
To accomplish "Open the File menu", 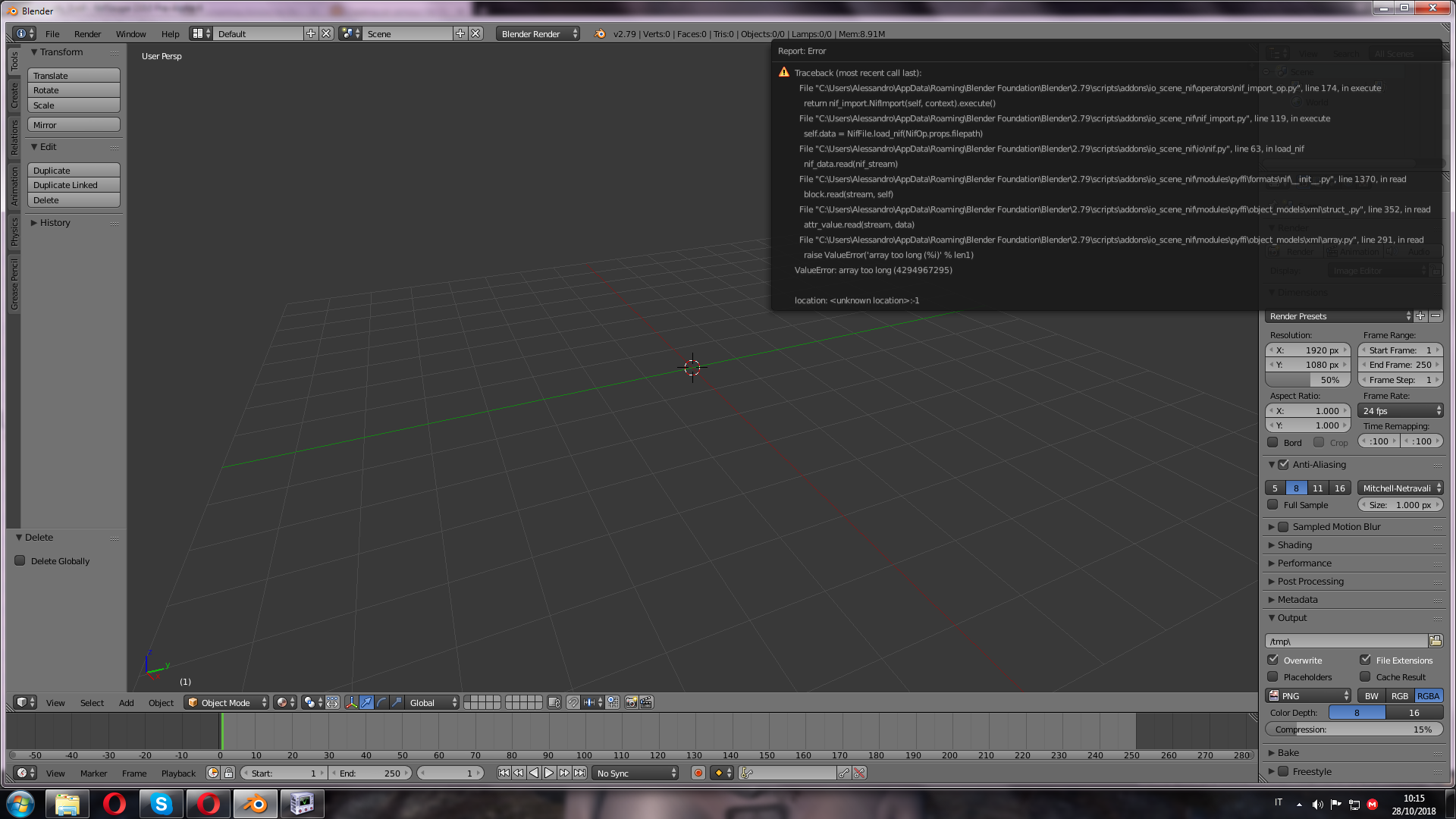I will pos(52,33).
